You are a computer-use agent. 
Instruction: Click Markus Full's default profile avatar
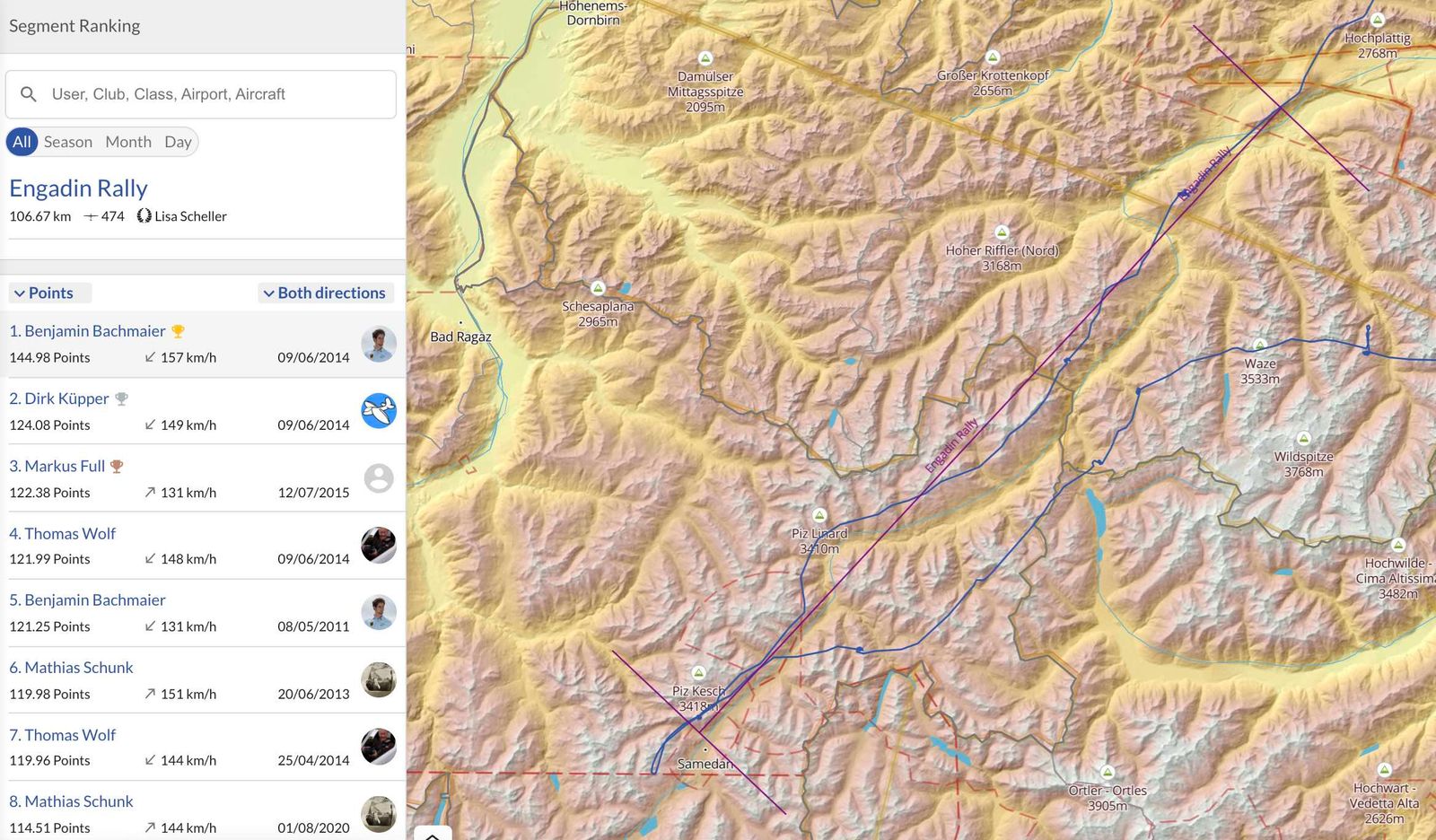pos(379,478)
